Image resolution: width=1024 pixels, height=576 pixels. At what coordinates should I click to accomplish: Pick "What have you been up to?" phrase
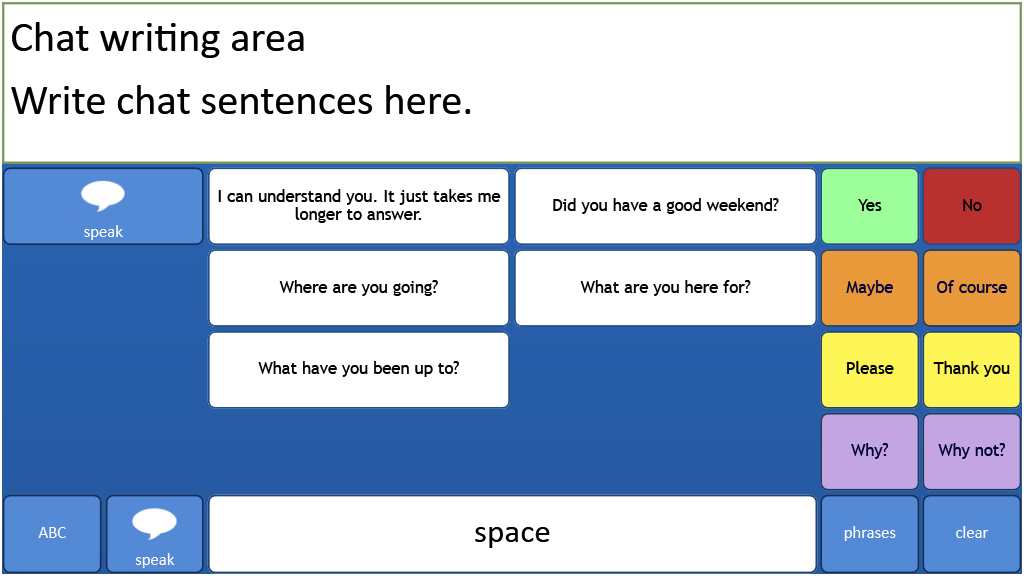[x=359, y=369]
